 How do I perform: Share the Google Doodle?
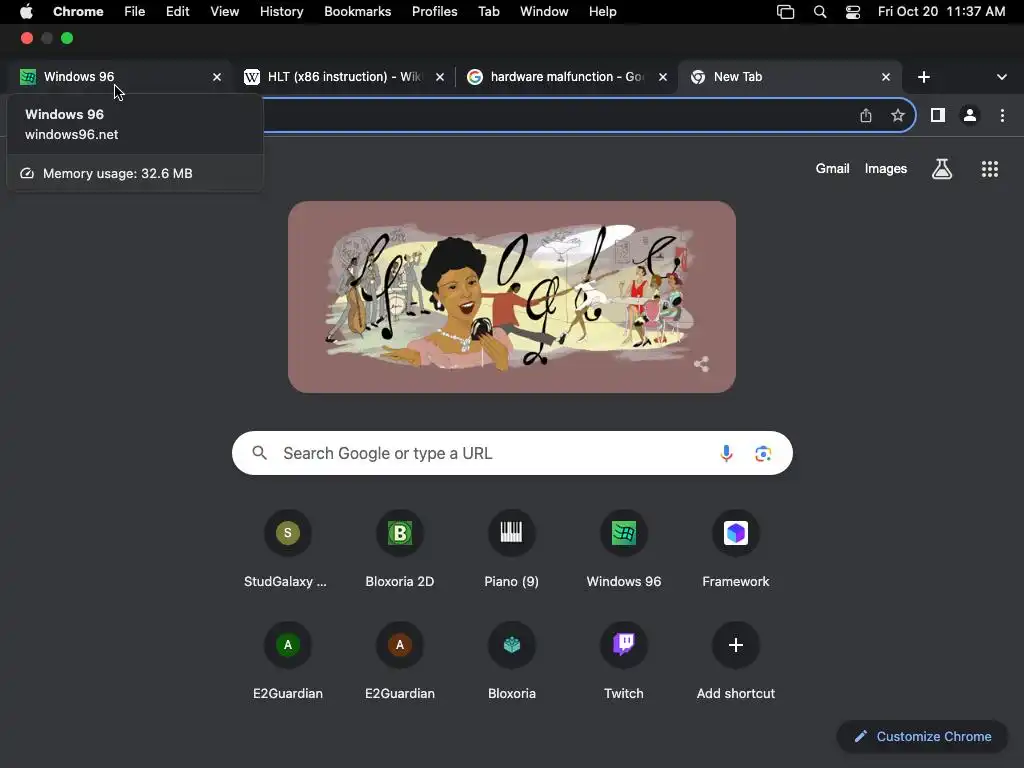(701, 364)
